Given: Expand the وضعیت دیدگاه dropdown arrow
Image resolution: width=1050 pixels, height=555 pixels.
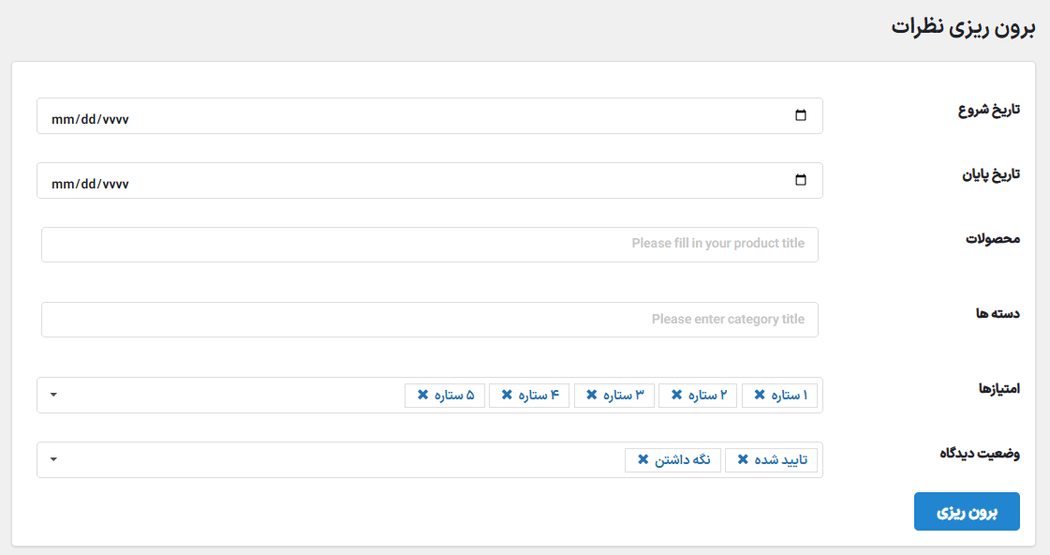Looking at the screenshot, I should click(54, 460).
